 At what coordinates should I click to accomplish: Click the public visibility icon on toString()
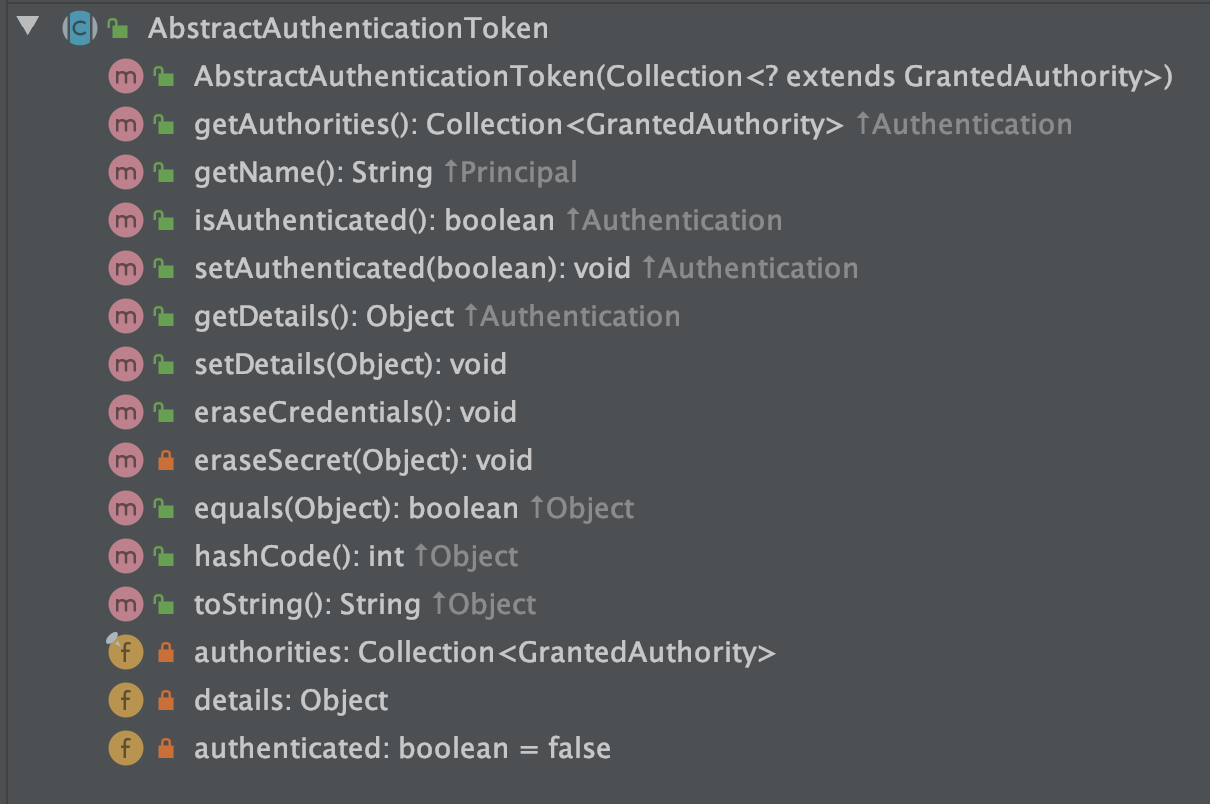click(x=164, y=604)
